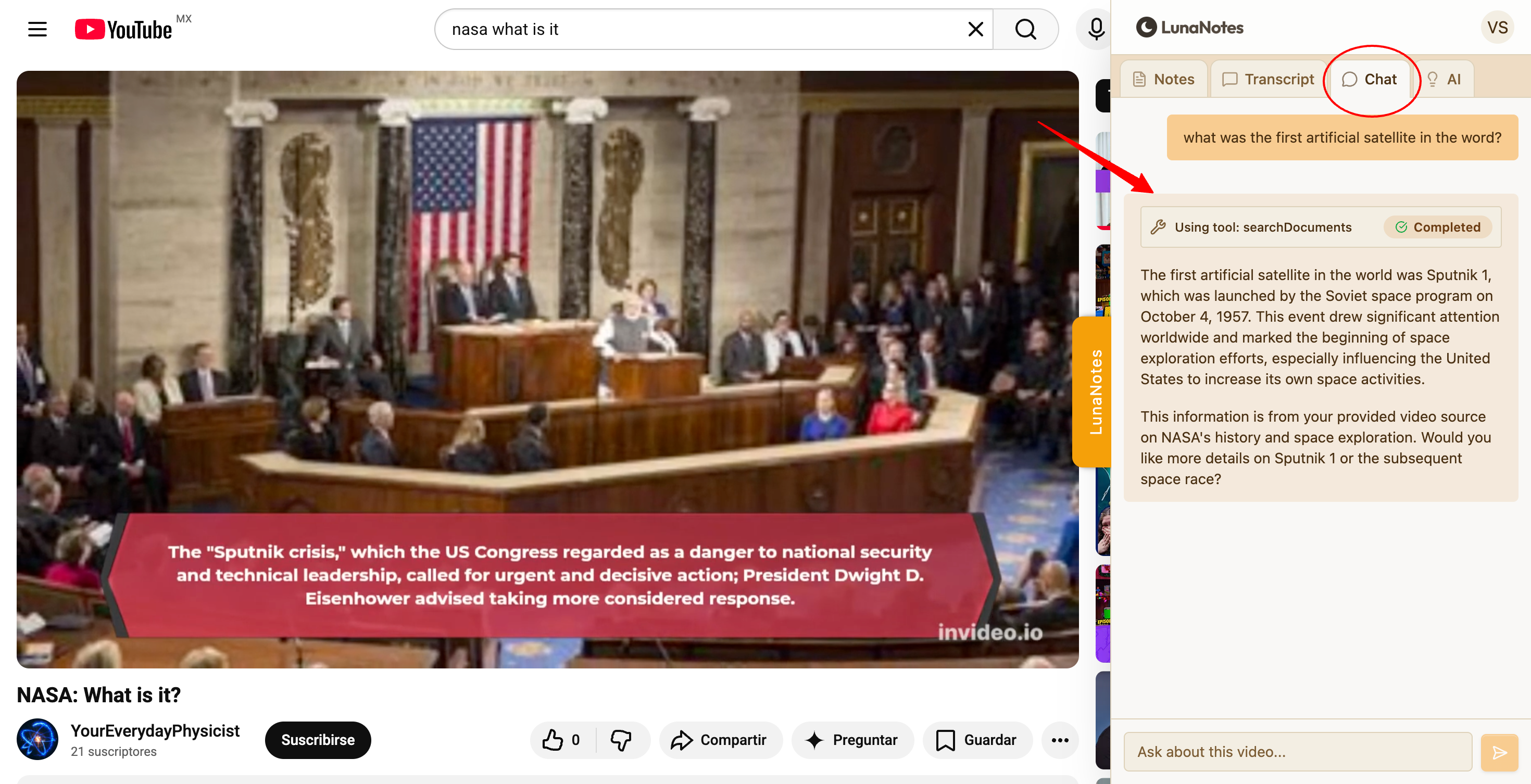Image resolution: width=1531 pixels, height=784 pixels.
Task: Click the YouTube logo
Action: click(123, 29)
